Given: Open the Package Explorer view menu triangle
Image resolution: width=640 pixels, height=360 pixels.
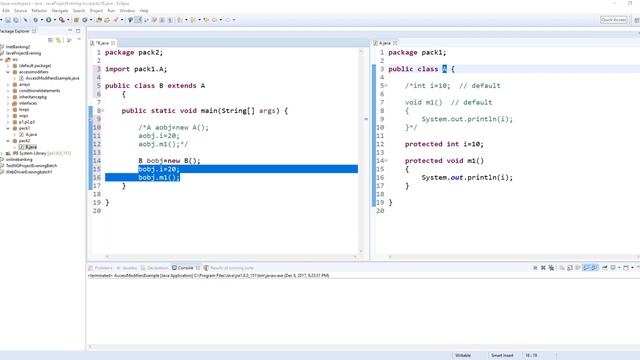Looking at the screenshot, I should 79,39.
